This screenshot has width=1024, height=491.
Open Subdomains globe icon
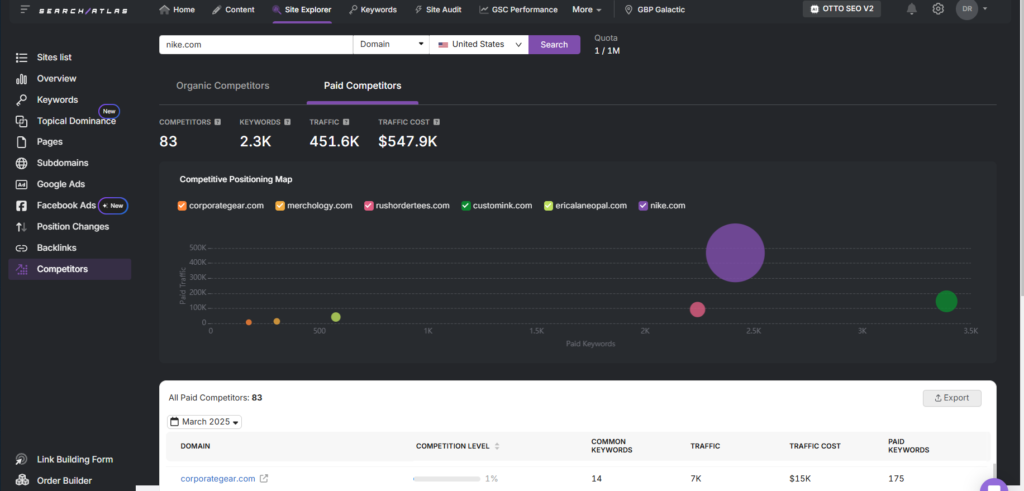[22, 163]
